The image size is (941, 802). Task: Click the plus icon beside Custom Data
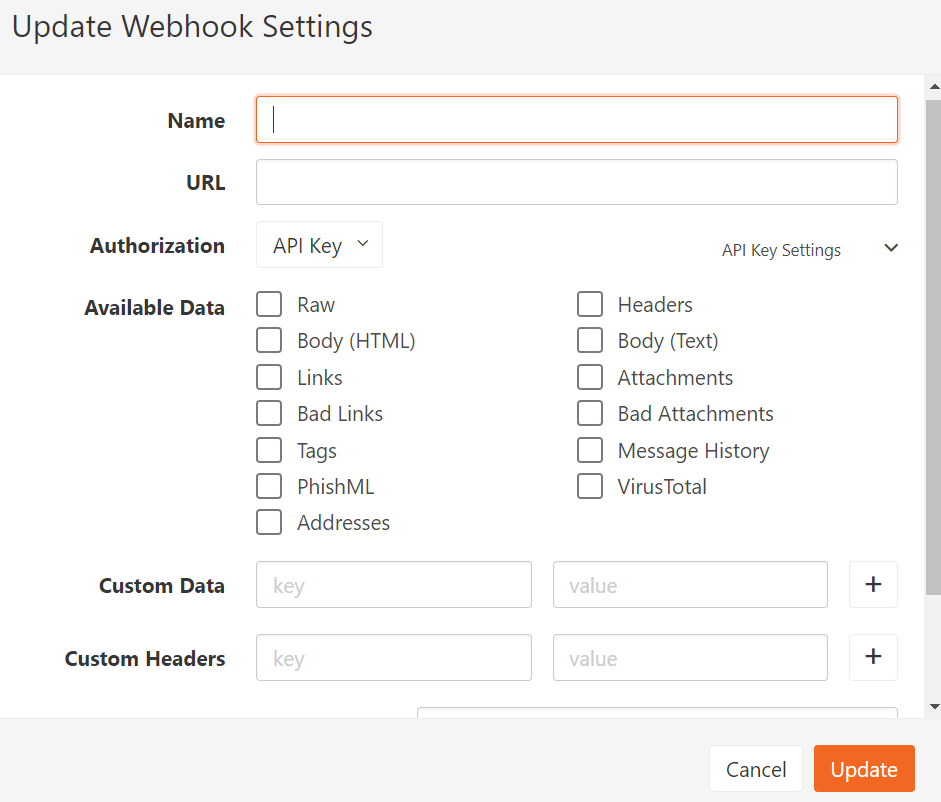[x=873, y=584]
